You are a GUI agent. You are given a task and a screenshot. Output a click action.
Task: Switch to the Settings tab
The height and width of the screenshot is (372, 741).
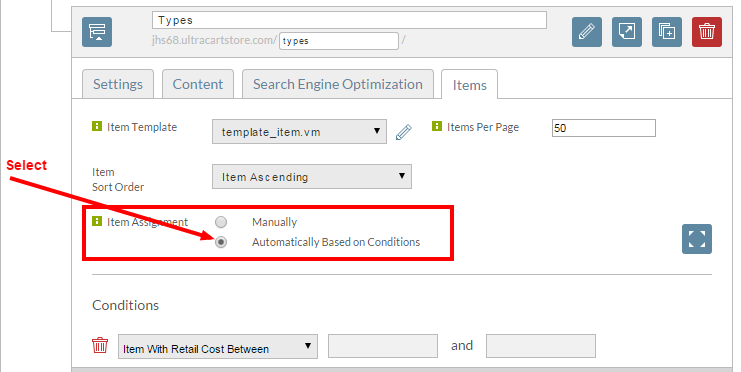pyautogui.click(x=118, y=84)
